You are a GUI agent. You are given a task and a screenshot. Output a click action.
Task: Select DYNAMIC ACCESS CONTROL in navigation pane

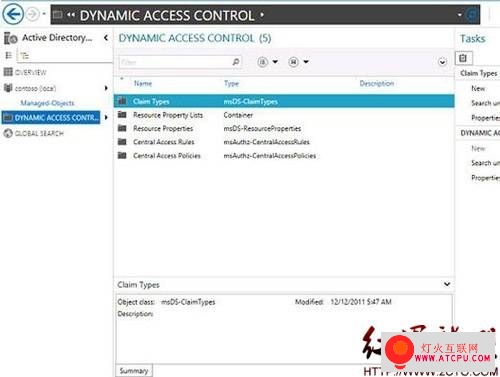51,118
